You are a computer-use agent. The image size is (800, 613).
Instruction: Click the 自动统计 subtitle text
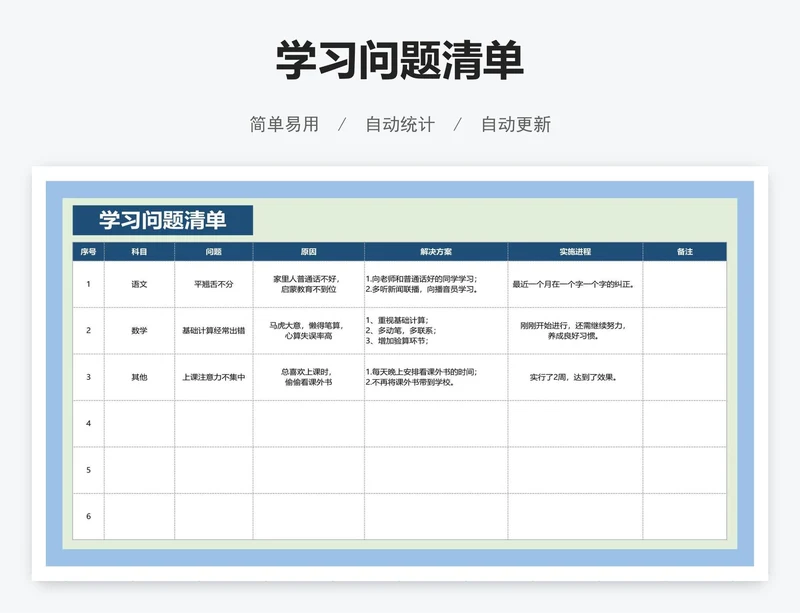(400, 124)
